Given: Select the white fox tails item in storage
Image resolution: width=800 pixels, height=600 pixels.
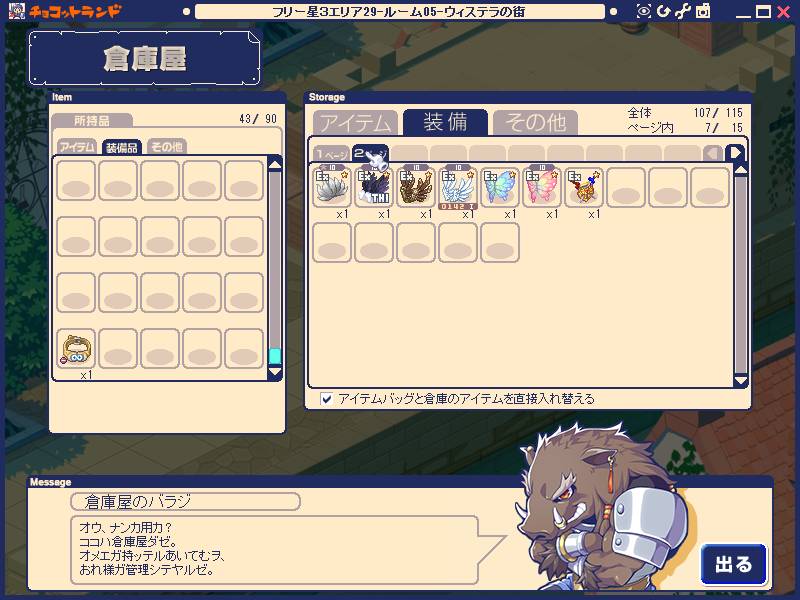Looking at the screenshot, I should (332, 188).
